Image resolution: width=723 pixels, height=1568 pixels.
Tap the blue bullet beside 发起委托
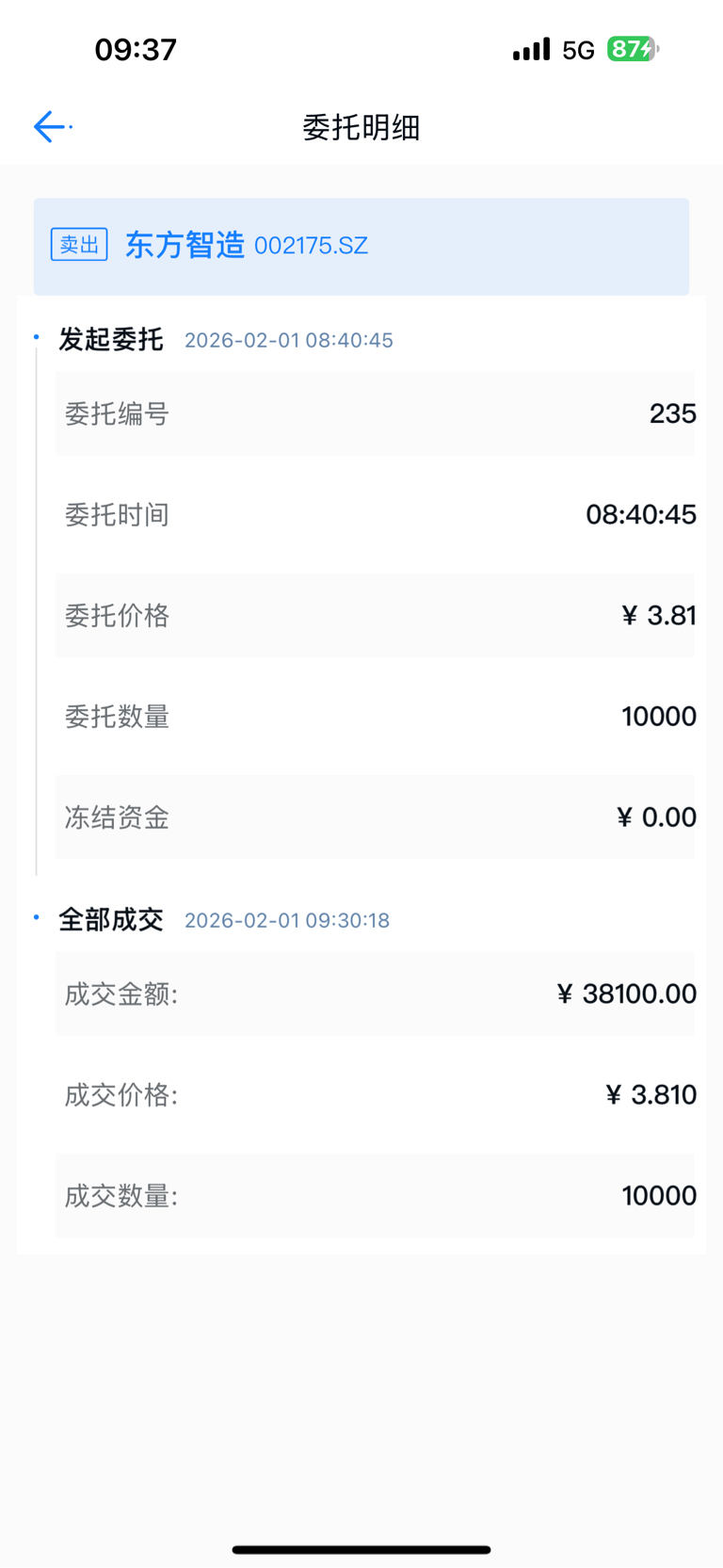[x=37, y=337]
